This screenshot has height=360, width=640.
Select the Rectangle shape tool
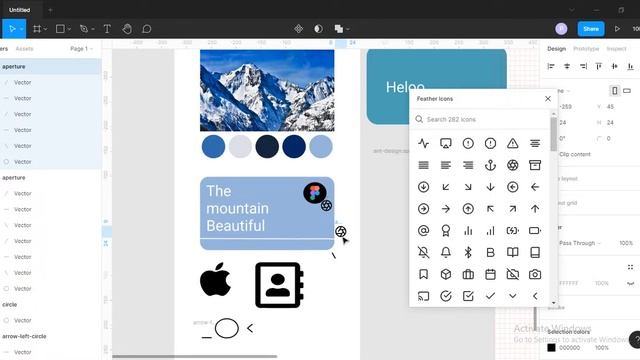pyautogui.click(x=60, y=29)
